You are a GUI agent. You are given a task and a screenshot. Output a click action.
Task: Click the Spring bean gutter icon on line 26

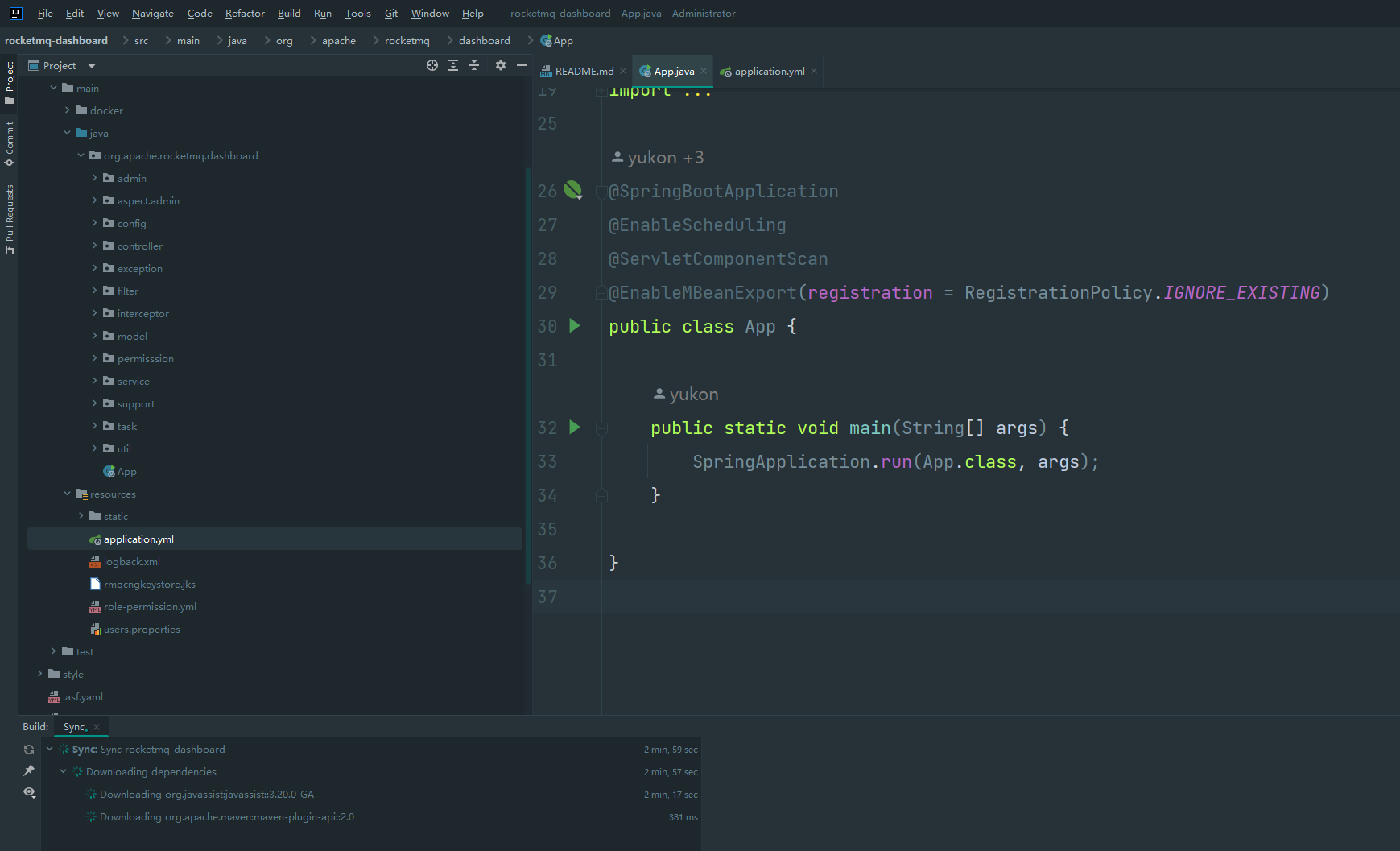point(572,190)
